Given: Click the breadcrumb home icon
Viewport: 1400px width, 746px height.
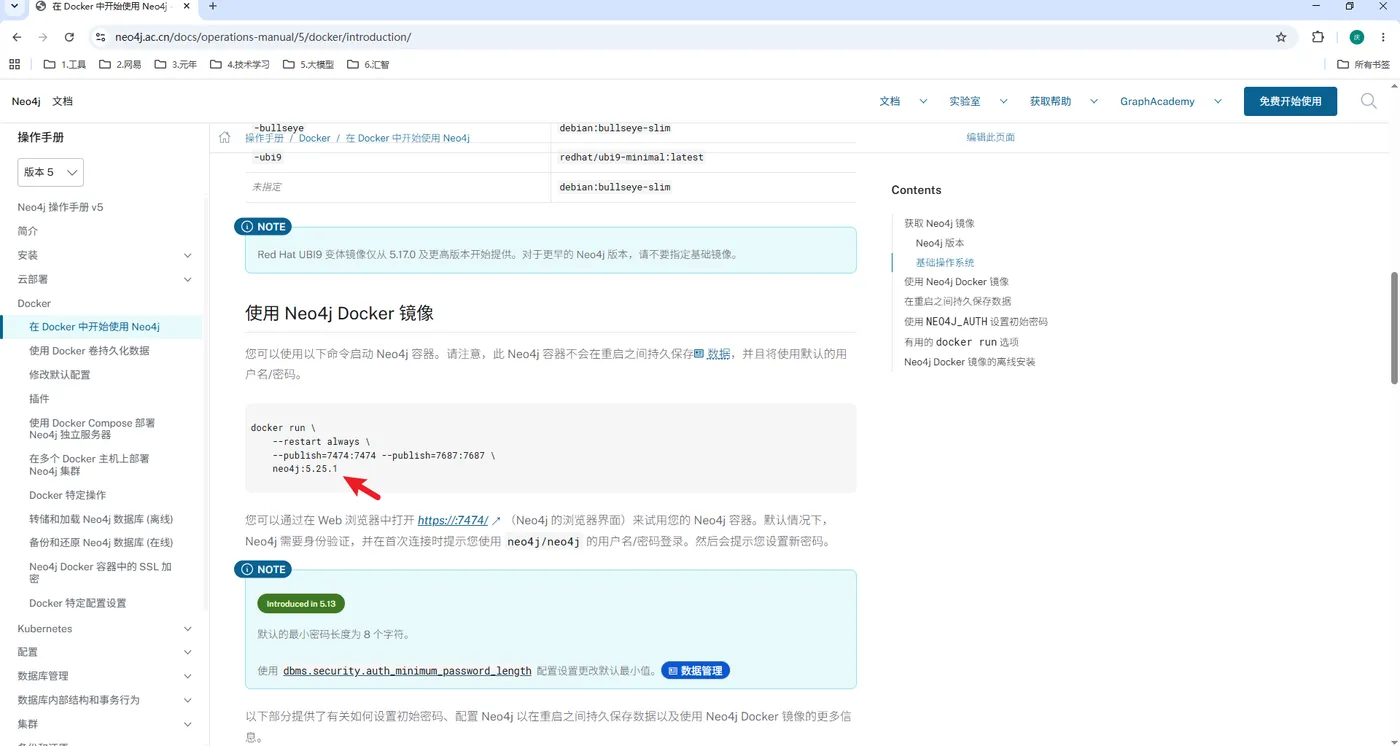Looking at the screenshot, I should (225, 137).
